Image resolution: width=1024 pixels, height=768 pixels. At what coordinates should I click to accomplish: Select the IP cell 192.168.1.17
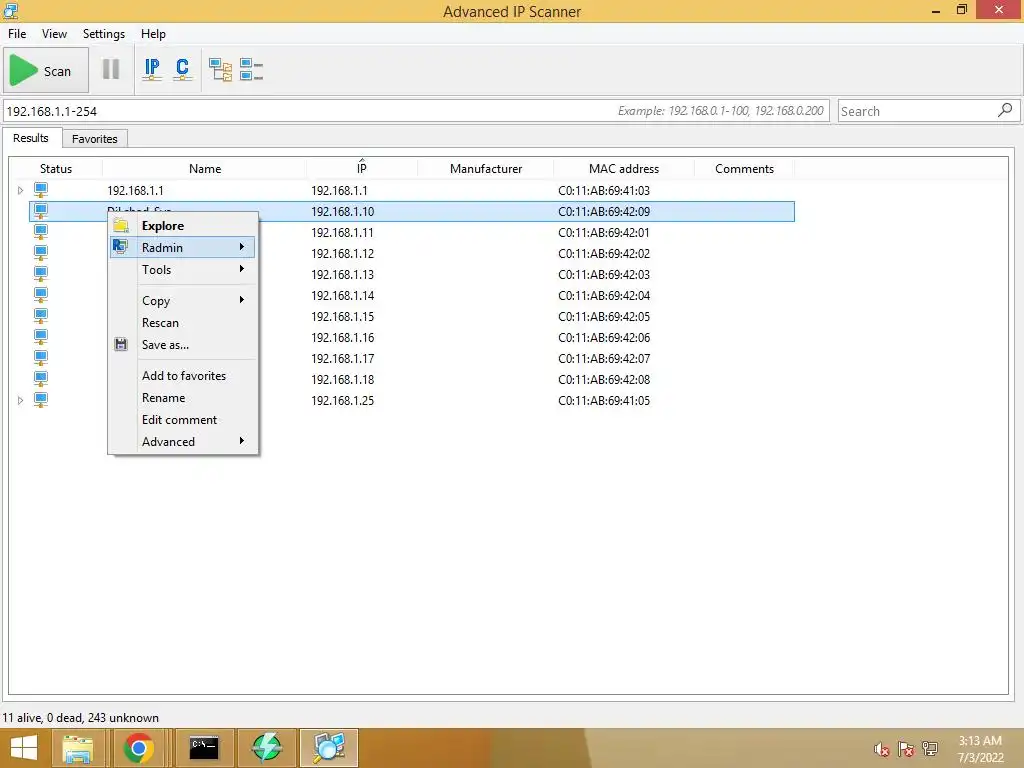coord(342,359)
